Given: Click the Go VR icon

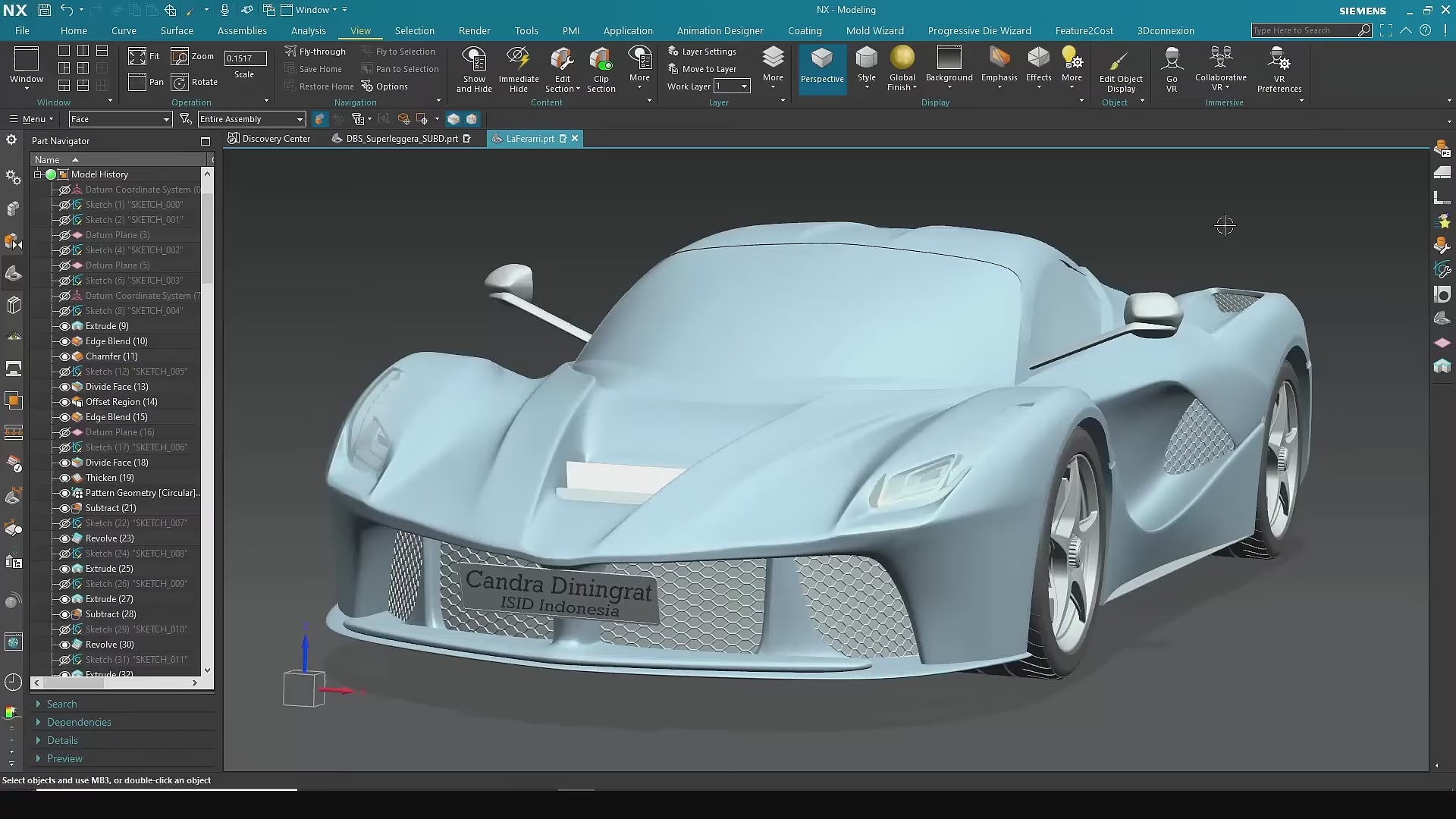Looking at the screenshot, I should tap(1172, 59).
